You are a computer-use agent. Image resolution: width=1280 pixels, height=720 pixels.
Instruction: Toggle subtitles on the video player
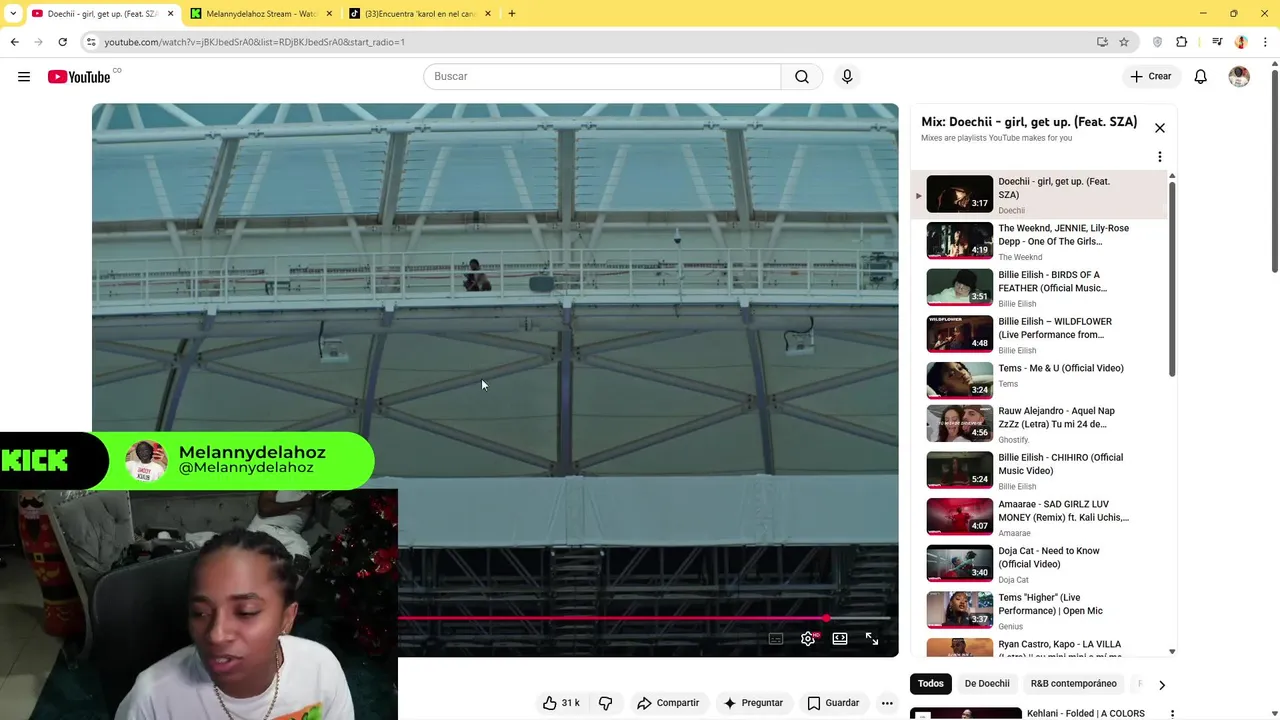tap(776, 639)
